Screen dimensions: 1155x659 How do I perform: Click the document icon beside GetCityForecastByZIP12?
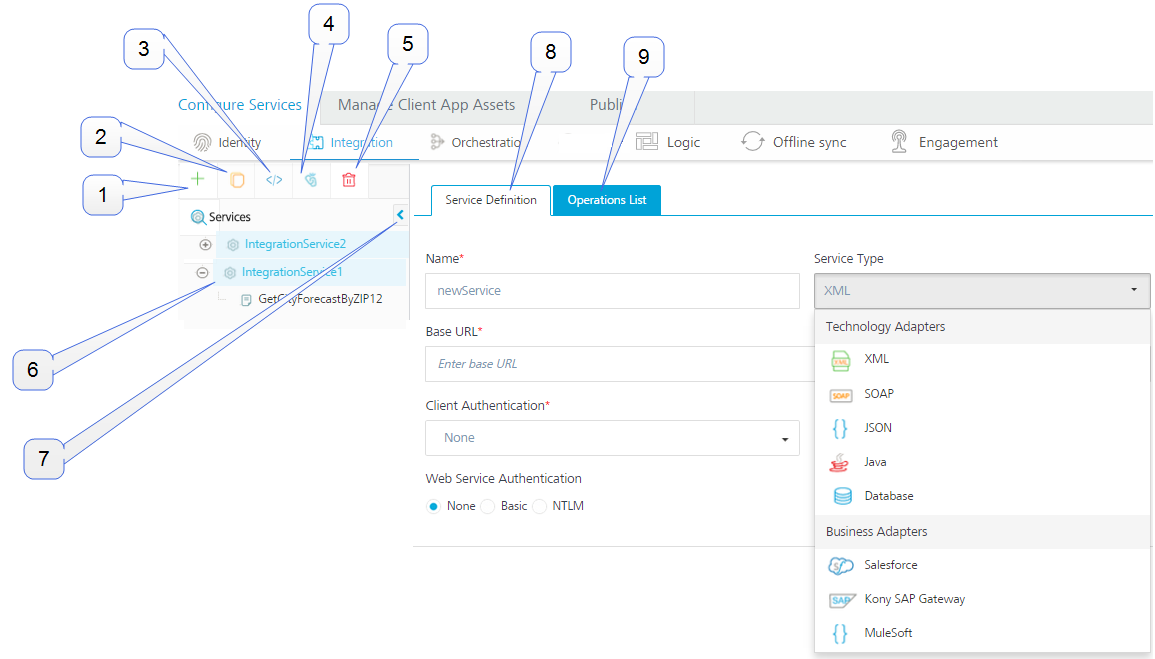[247, 298]
